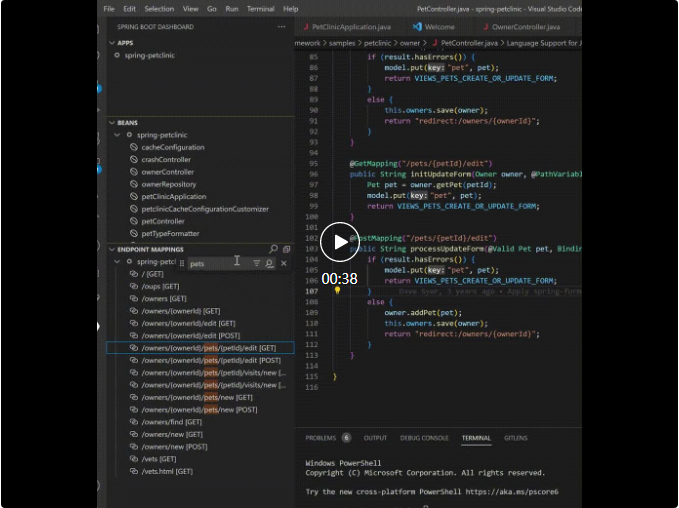Select the TERMINAL panel tab
Screen dimensions: 679x508
476,438
